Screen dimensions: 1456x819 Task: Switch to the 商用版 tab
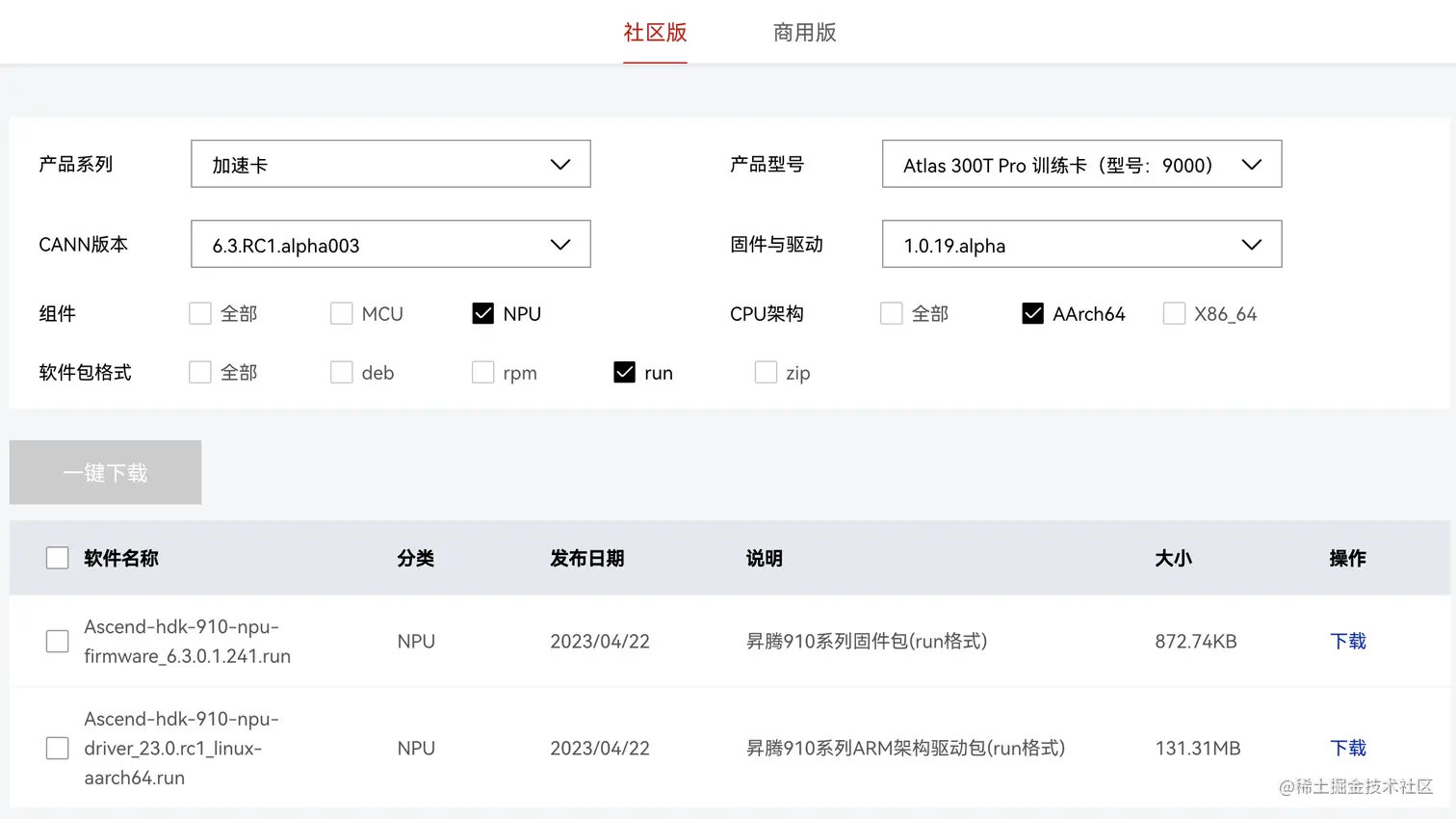coord(804,33)
